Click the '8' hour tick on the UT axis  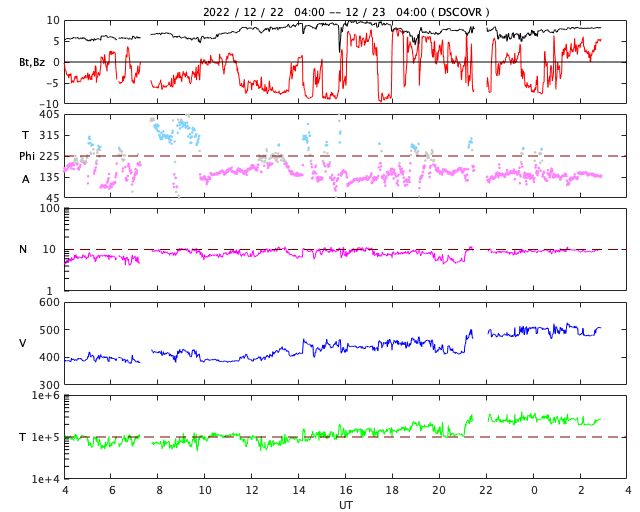pos(159,490)
